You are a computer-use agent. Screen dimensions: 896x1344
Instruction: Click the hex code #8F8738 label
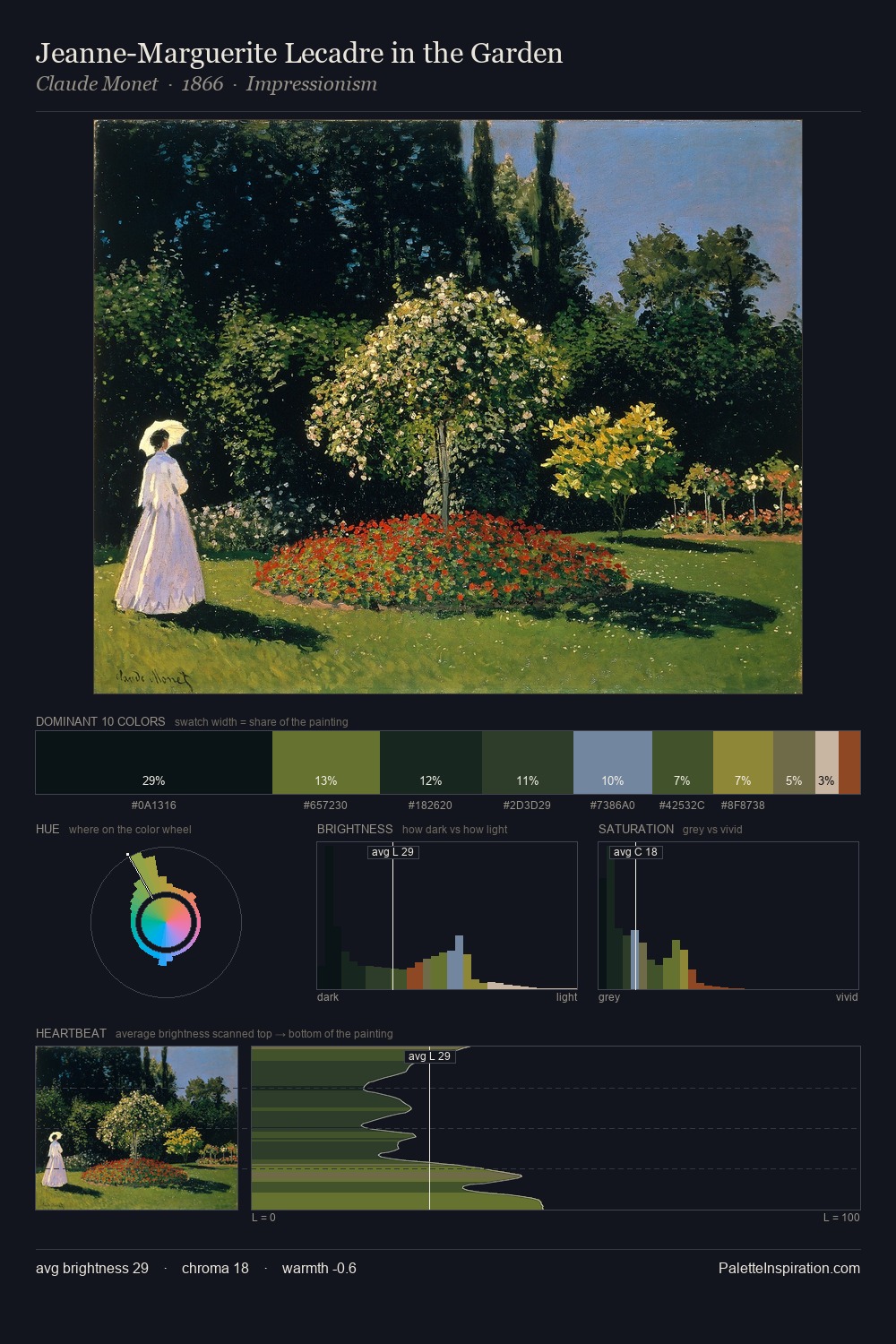(743, 805)
